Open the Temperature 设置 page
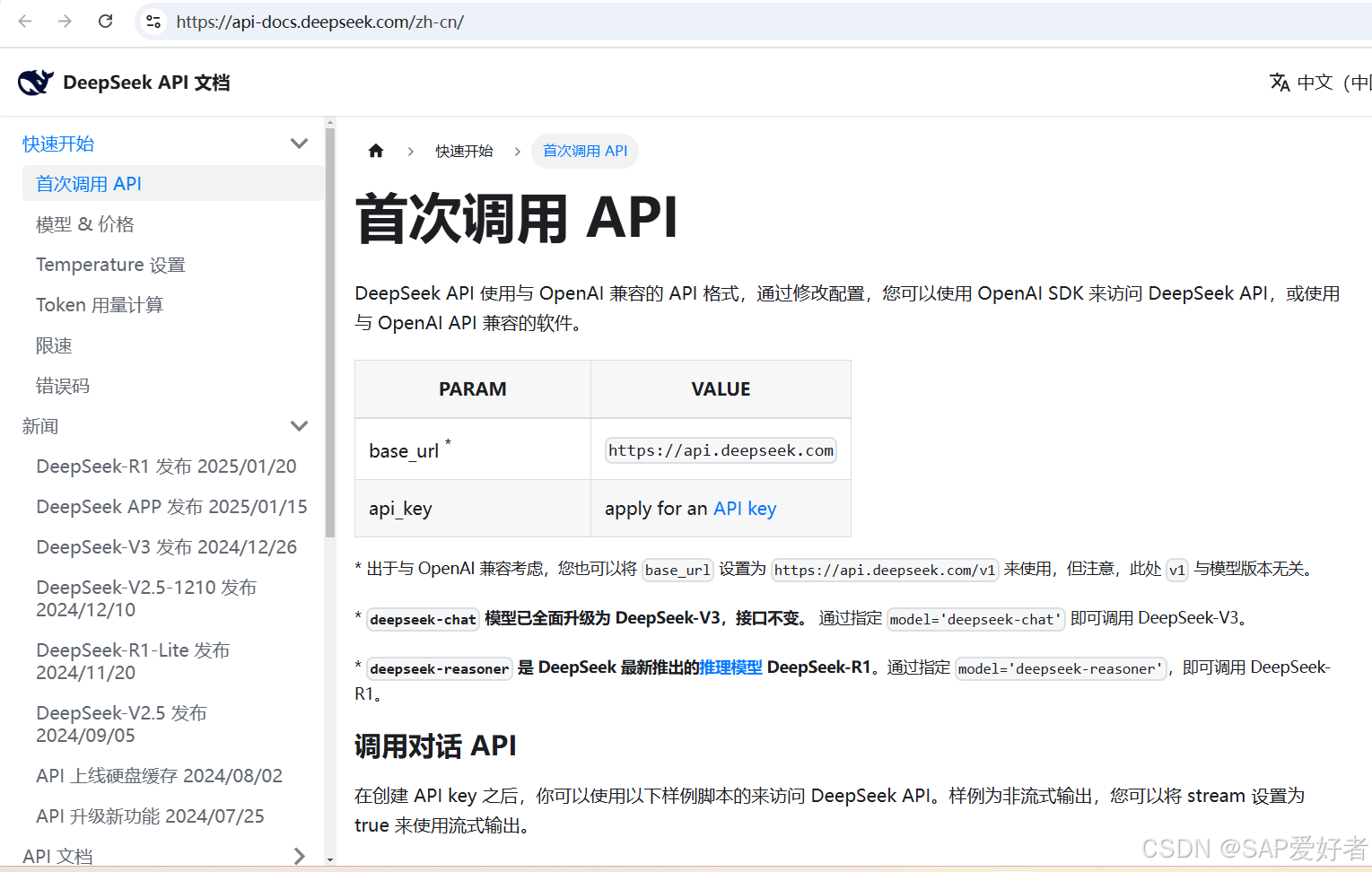The height and width of the screenshot is (872, 1372). pyautogui.click(x=109, y=264)
